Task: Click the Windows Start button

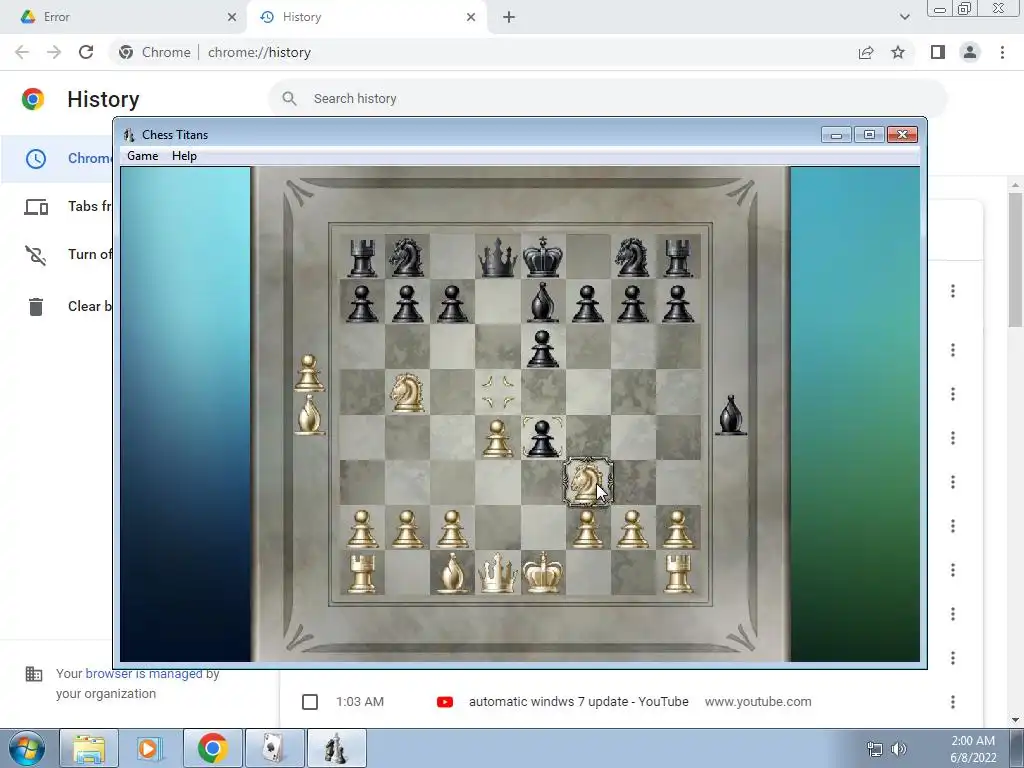Action: point(27,748)
